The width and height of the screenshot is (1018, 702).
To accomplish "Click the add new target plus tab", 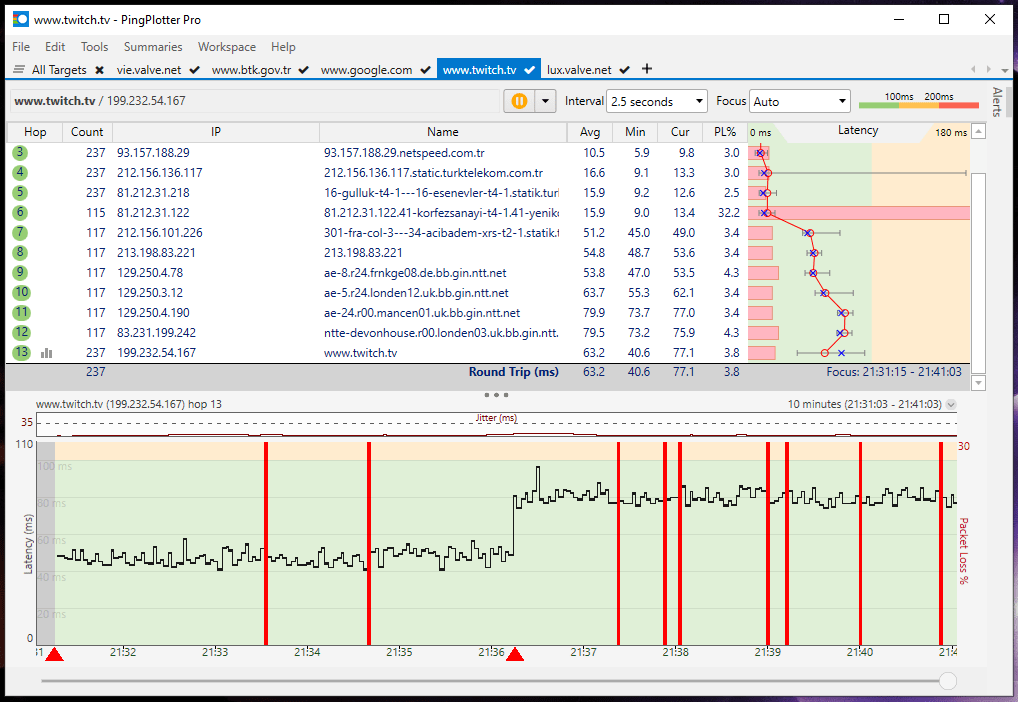I will (647, 69).
